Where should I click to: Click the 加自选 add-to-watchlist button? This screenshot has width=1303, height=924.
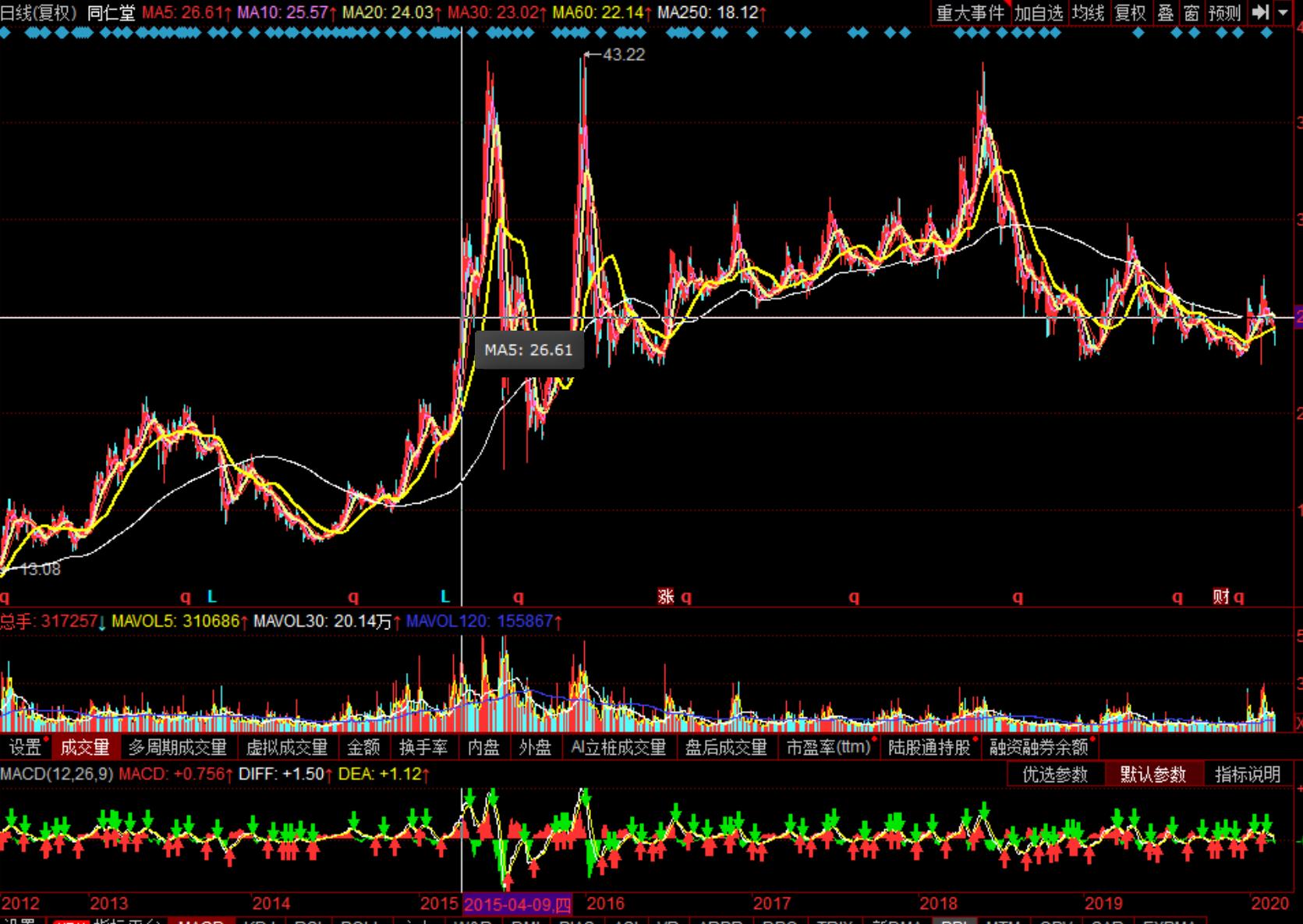[x=1038, y=13]
